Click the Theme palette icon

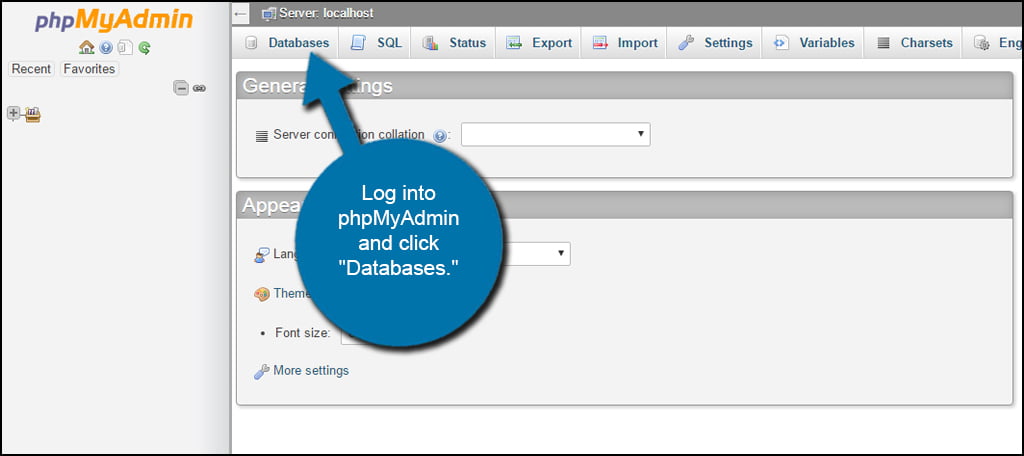click(x=261, y=294)
